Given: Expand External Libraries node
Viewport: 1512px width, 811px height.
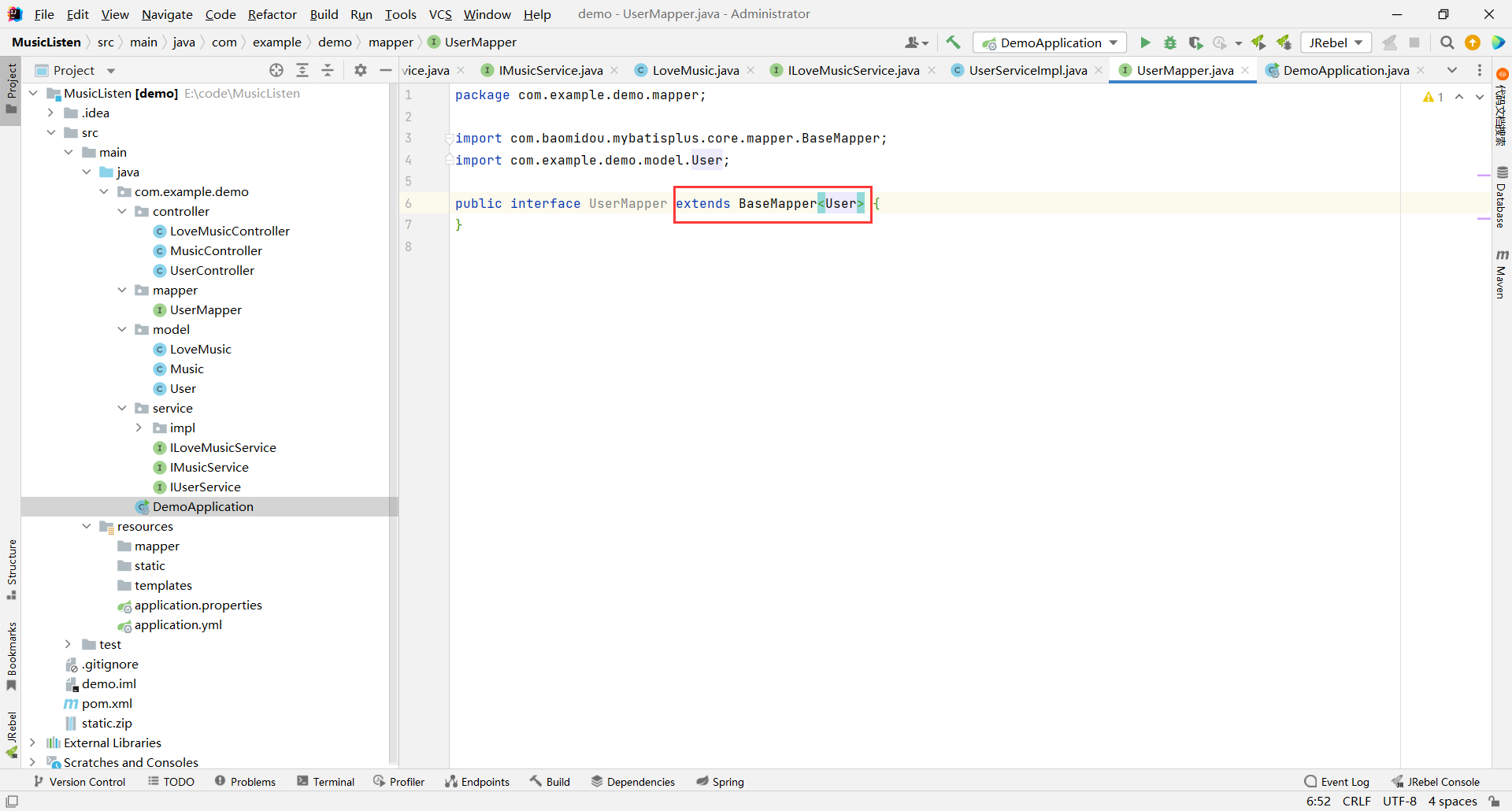Looking at the screenshot, I should click(33, 742).
